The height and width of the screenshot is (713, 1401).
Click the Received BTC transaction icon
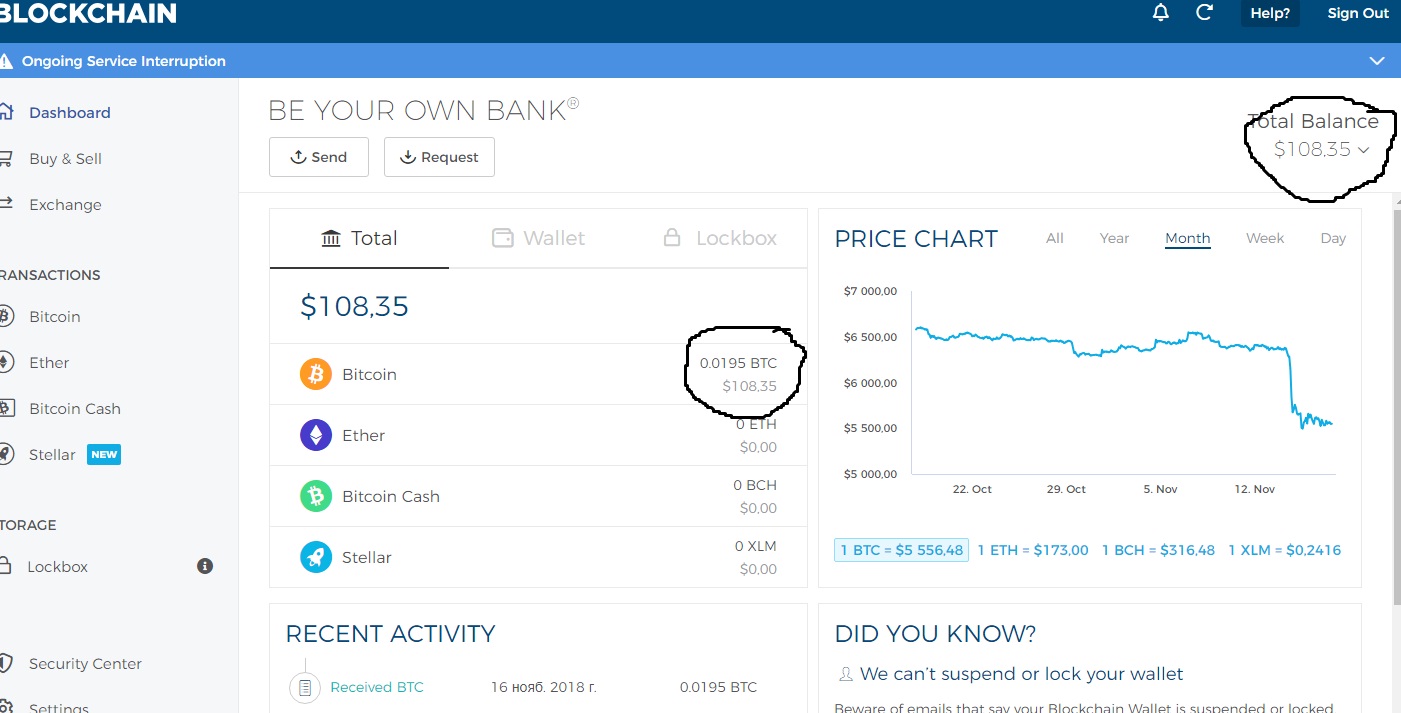pos(305,687)
